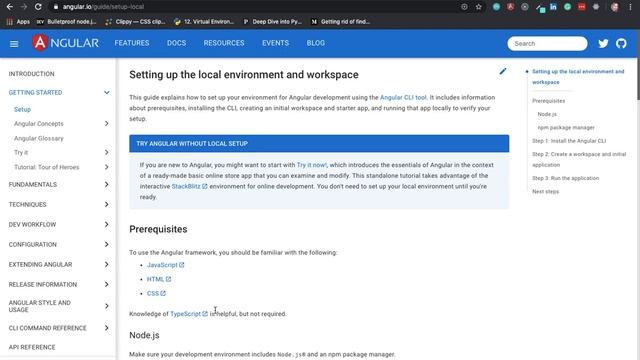
Task: Open the HTML external link
Action: [159, 279]
